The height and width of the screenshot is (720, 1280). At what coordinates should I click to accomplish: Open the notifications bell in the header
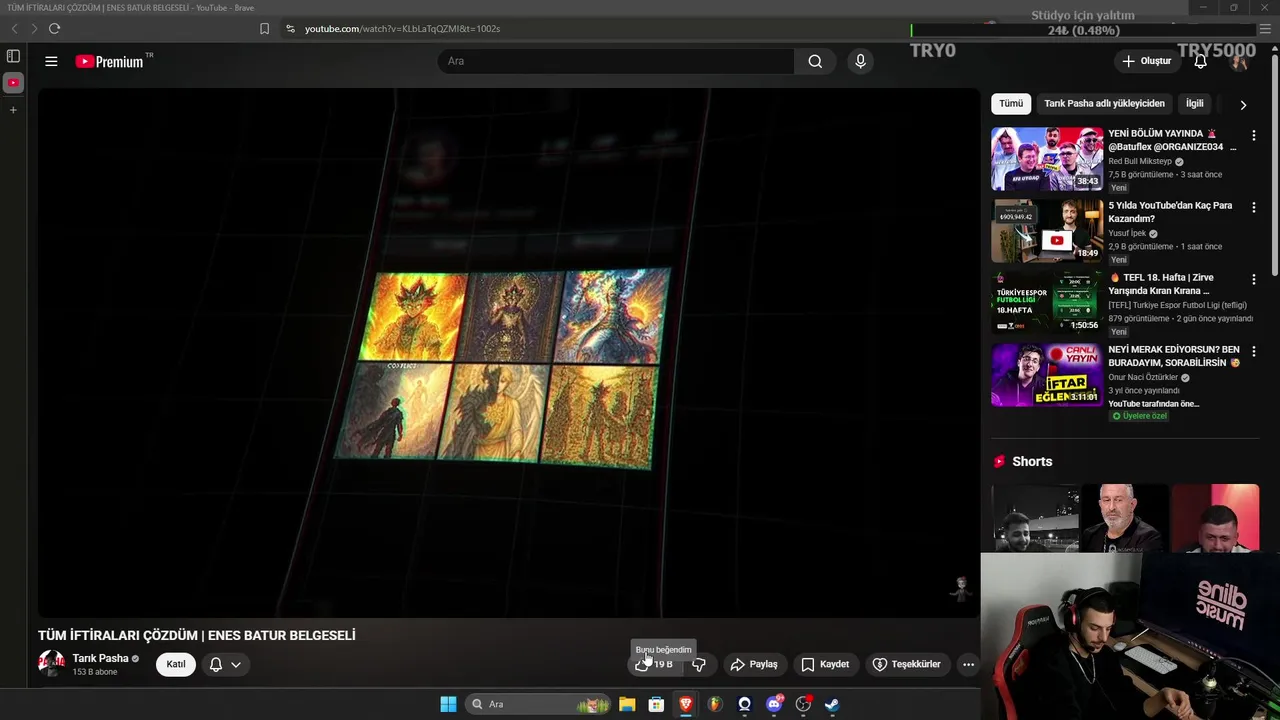(x=1200, y=61)
